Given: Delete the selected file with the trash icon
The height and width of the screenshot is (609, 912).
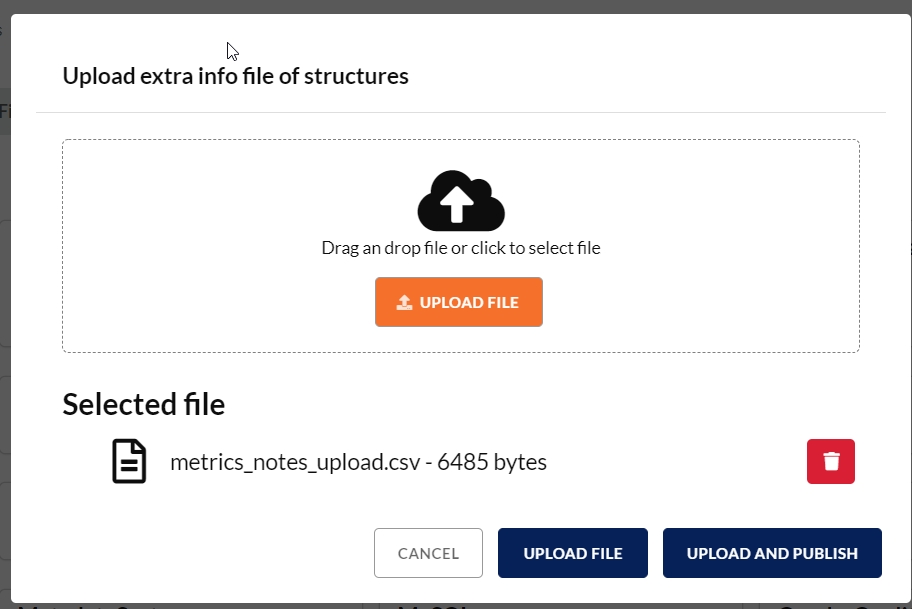Looking at the screenshot, I should [x=830, y=461].
